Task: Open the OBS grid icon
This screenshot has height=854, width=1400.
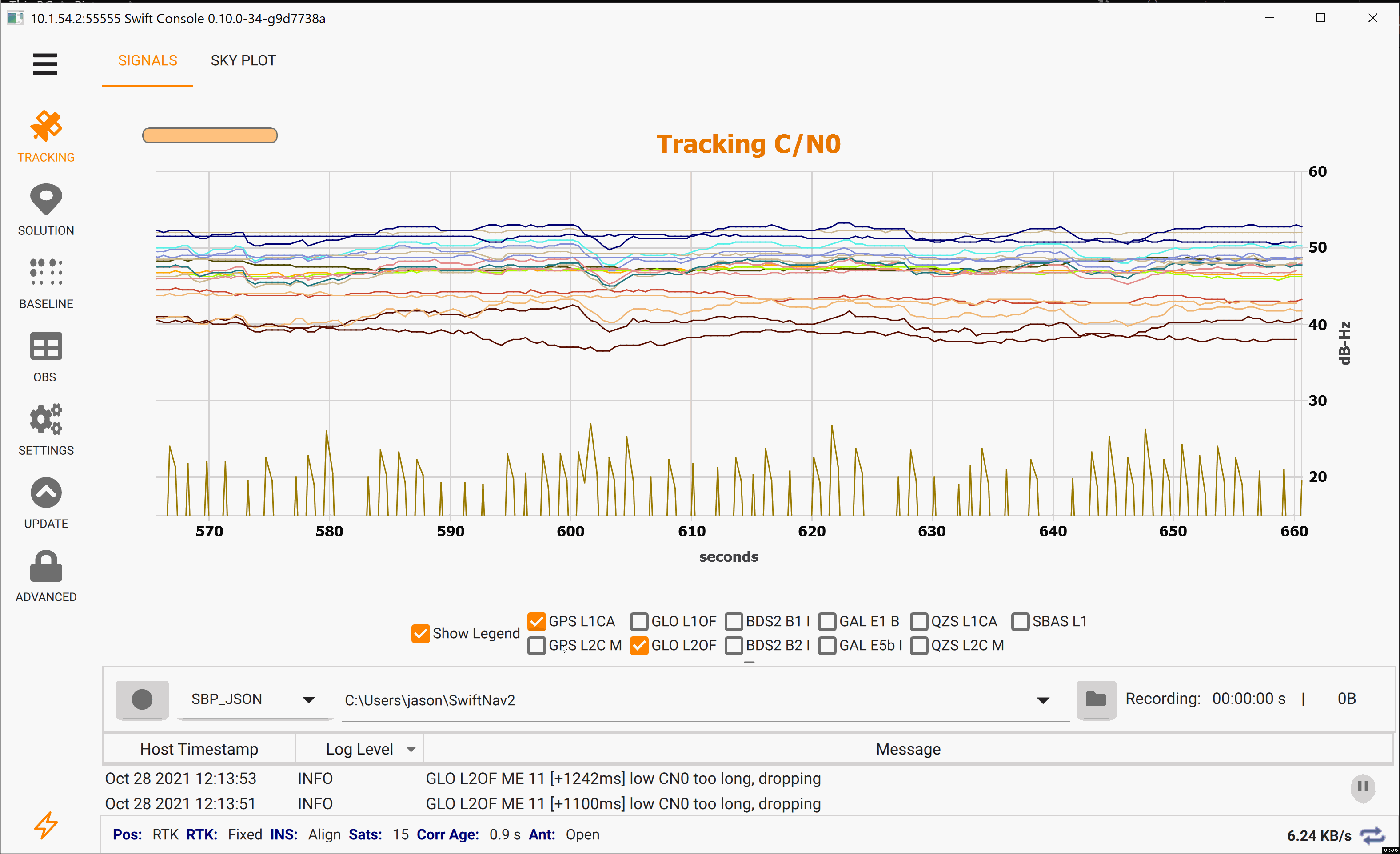Action: [45, 346]
